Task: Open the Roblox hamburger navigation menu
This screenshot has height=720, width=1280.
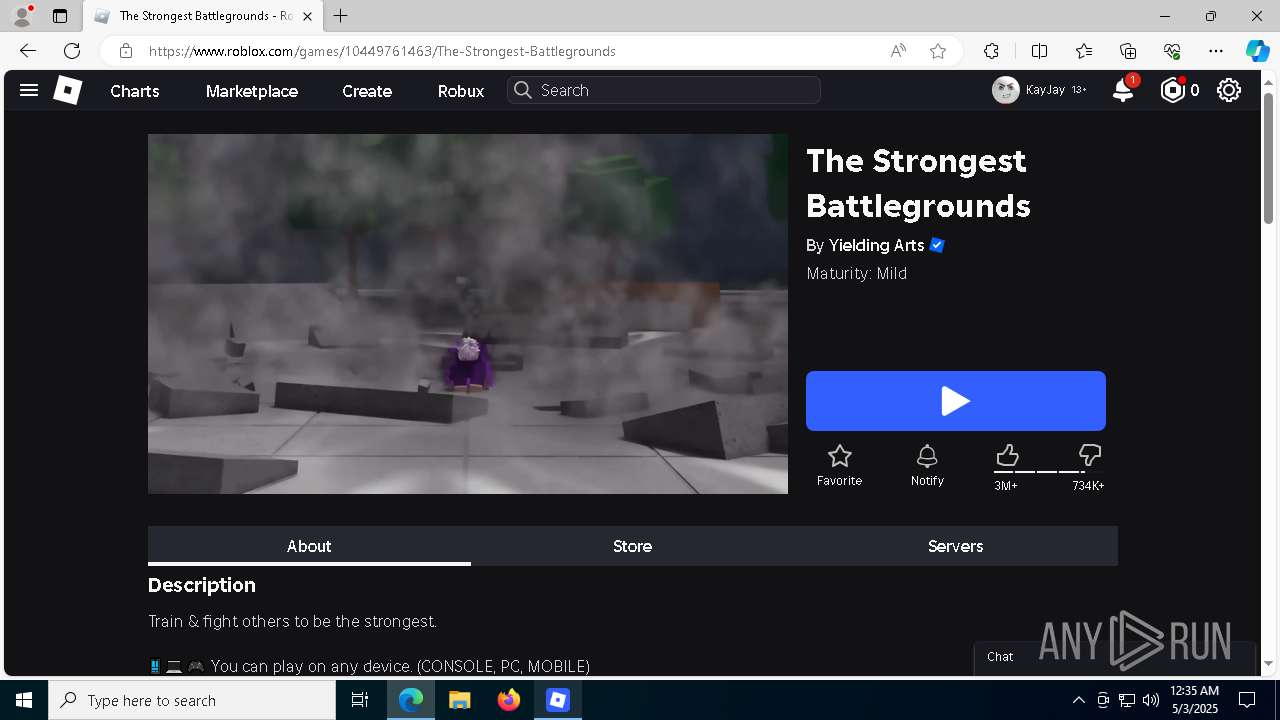Action: click(29, 91)
